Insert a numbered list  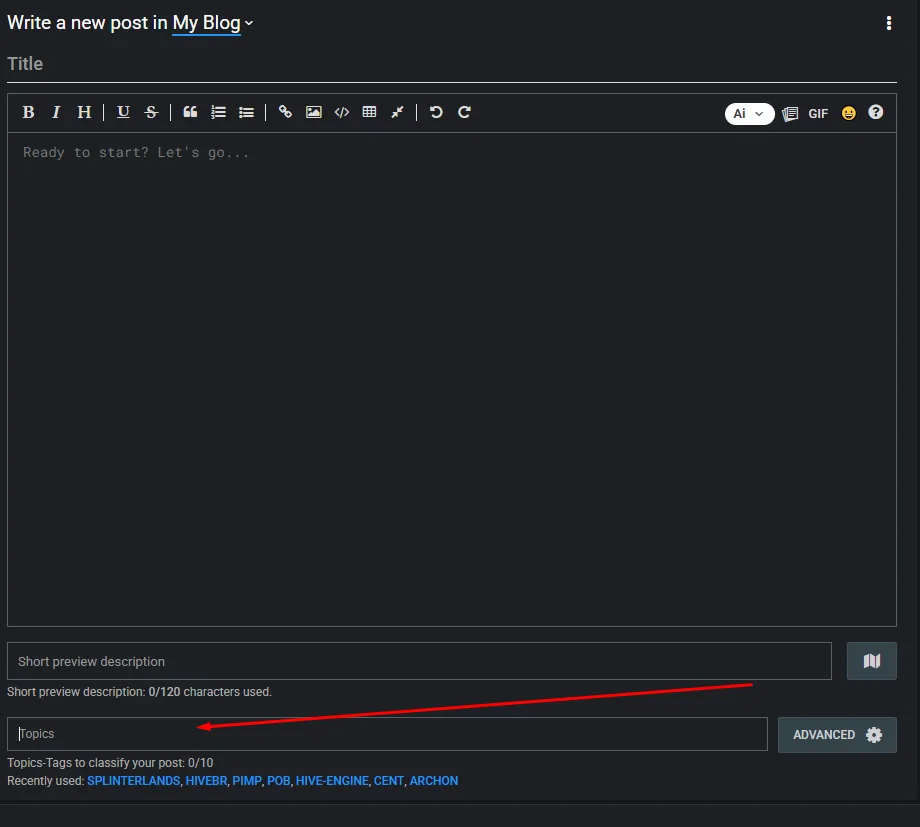218,112
